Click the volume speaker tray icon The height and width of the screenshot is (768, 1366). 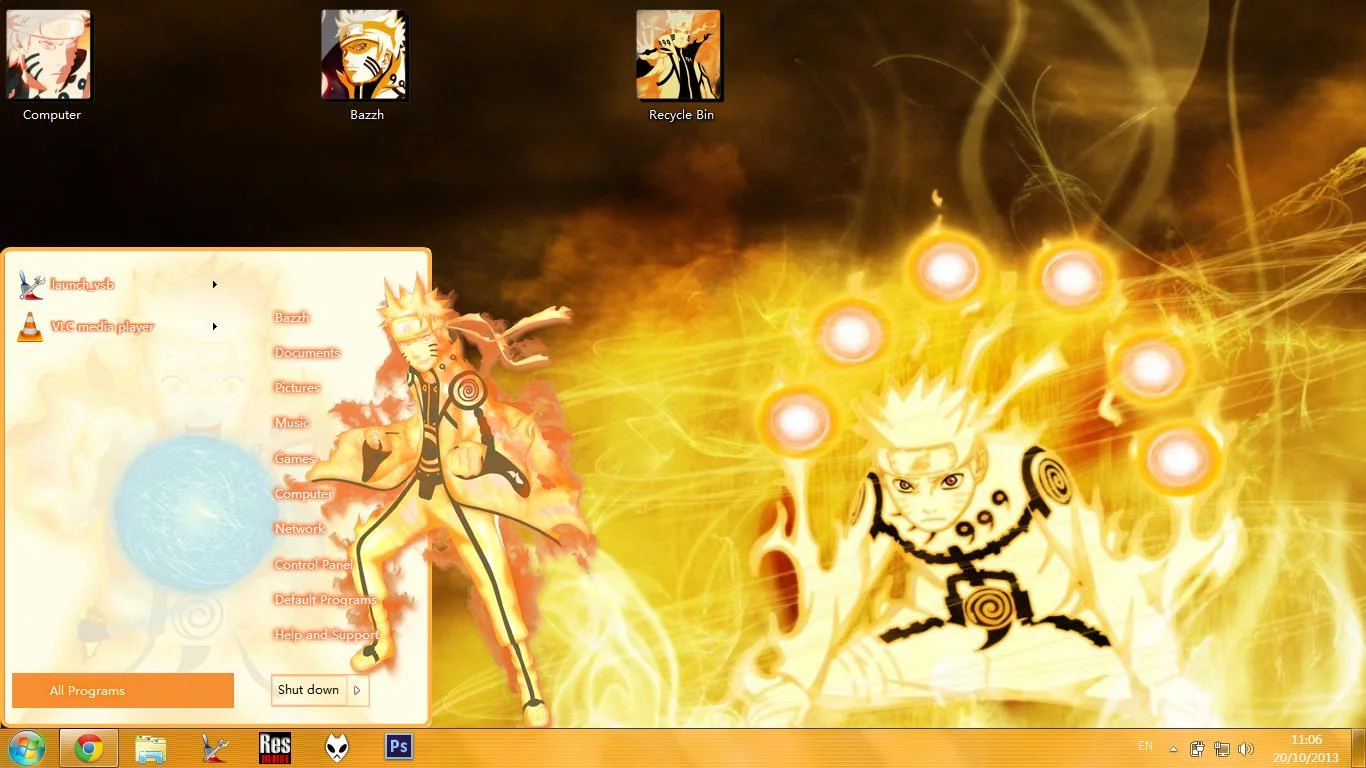pyautogui.click(x=1246, y=748)
